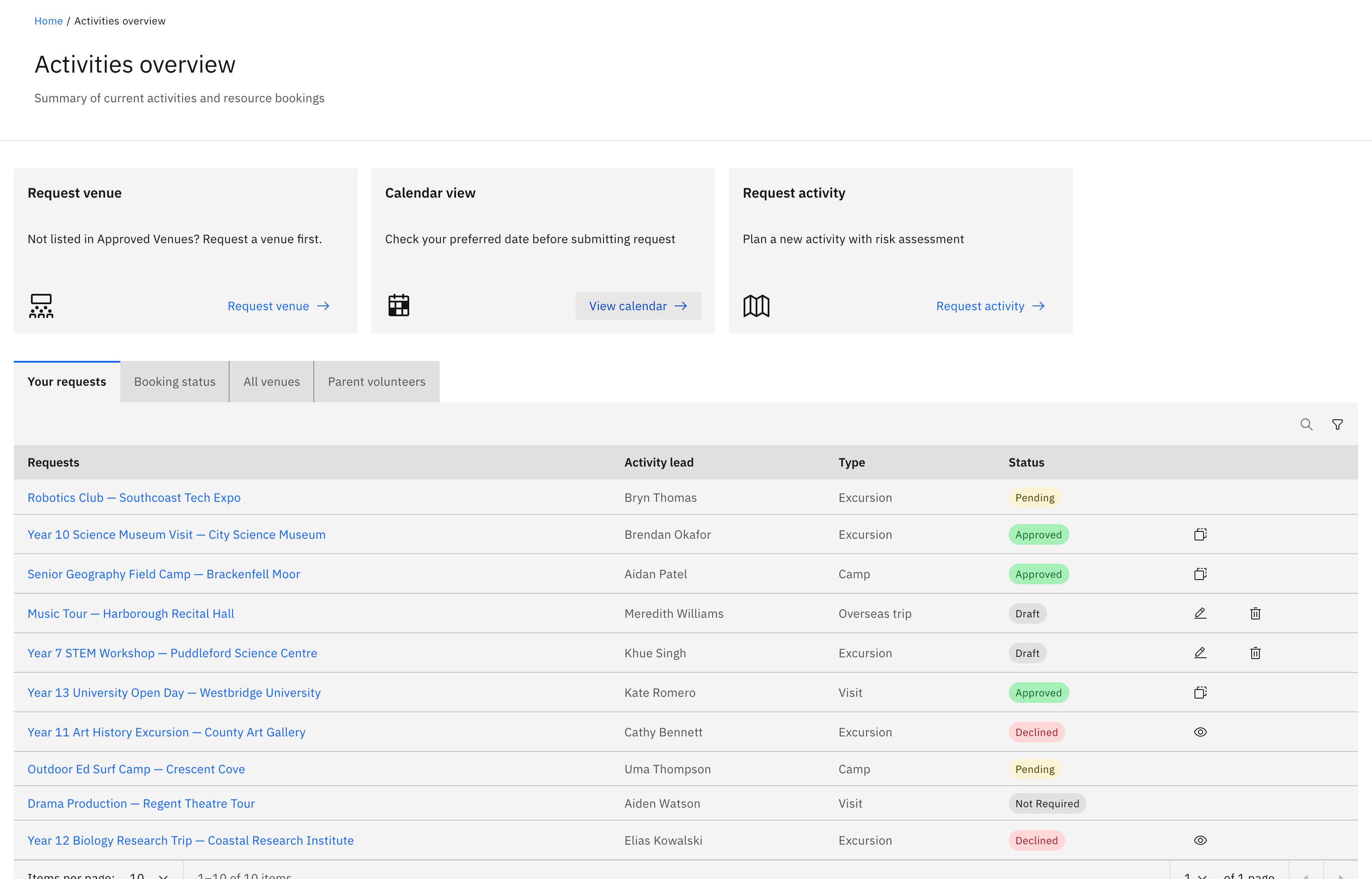Image resolution: width=1372 pixels, height=879 pixels.
Task: Switch to the Your requests tab
Action: coord(67,381)
